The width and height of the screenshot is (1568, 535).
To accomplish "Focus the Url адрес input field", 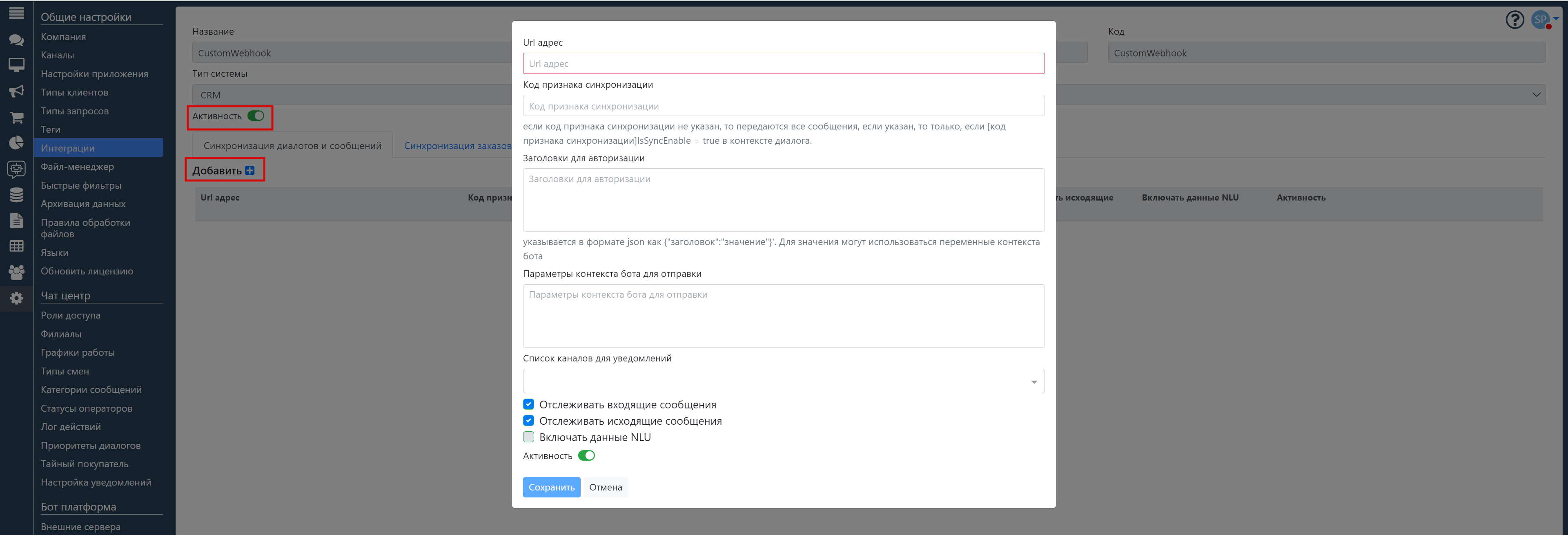I will [784, 63].
